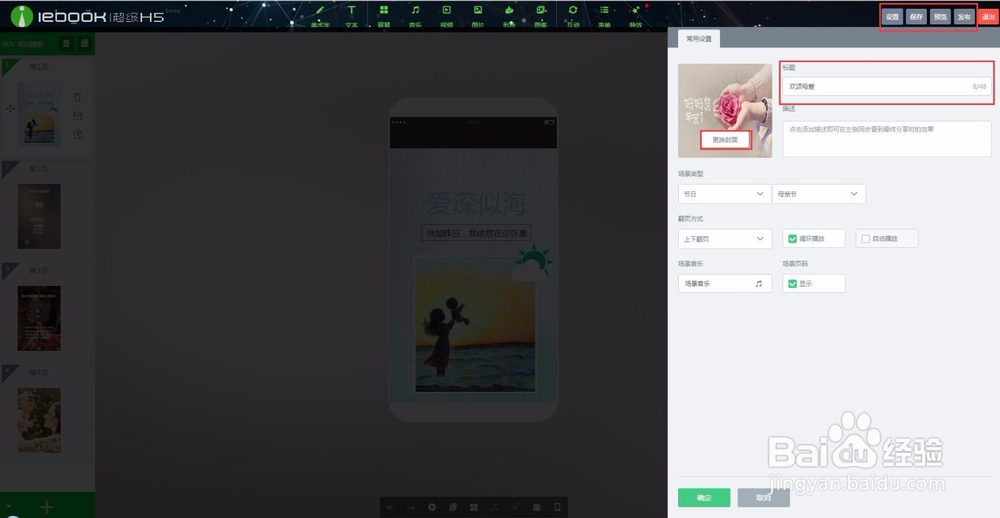
Task: Click page 1 duplicate icon
Action: [78, 135]
